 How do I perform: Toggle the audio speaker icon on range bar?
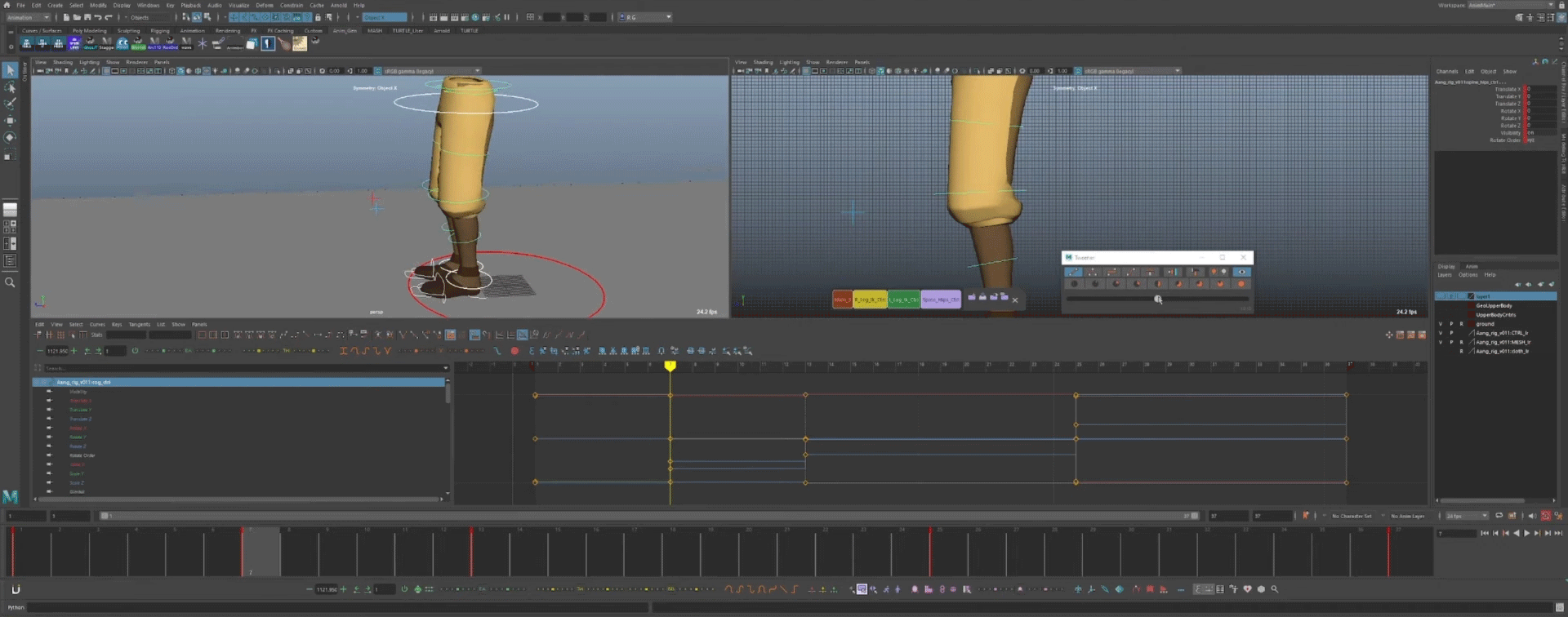tap(1531, 516)
